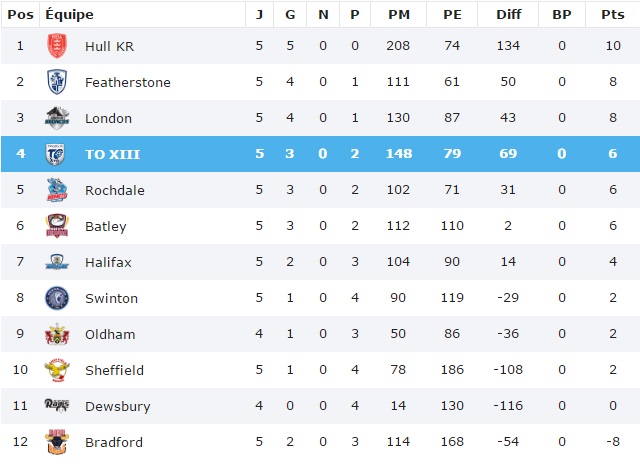This screenshot has width=640, height=464.
Task: Sort by the Diff column header
Action: [x=507, y=14]
